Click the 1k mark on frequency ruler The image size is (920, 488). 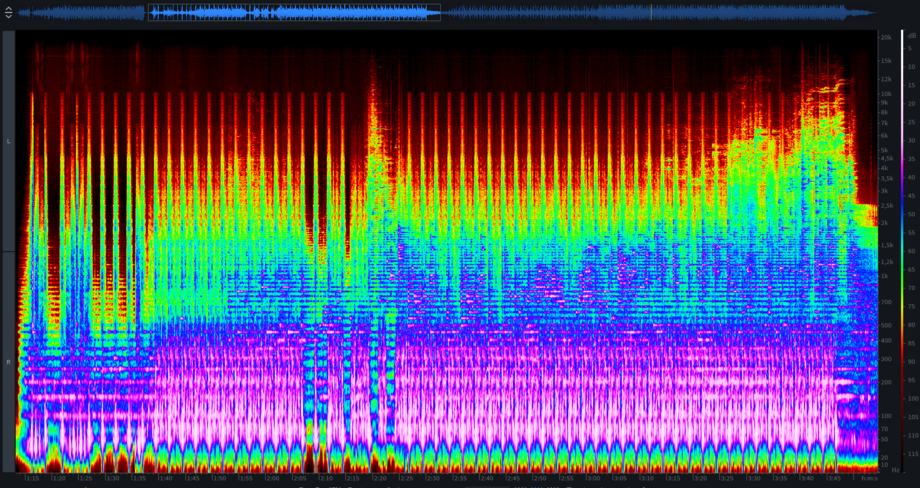886,276
